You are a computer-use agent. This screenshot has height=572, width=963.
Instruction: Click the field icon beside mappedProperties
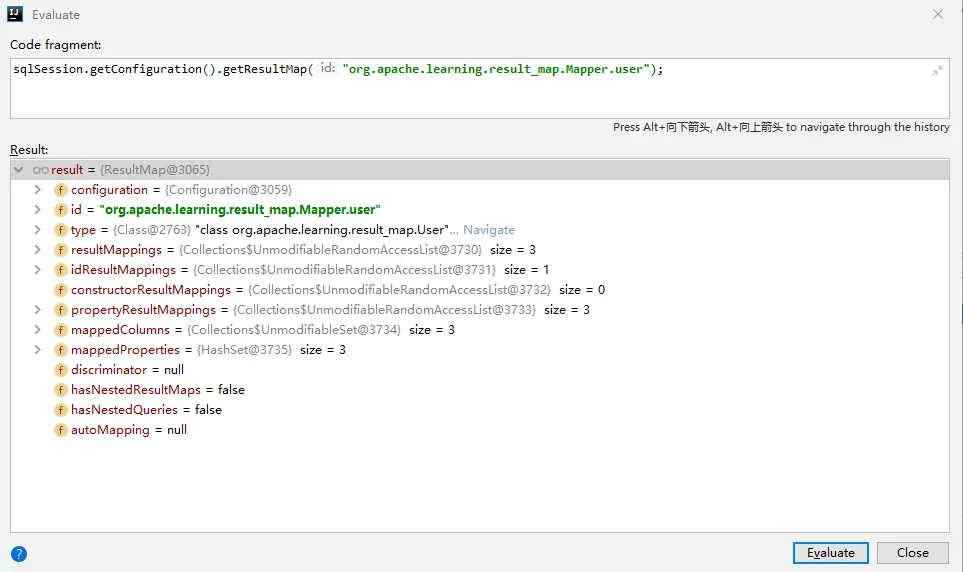coord(60,350)
